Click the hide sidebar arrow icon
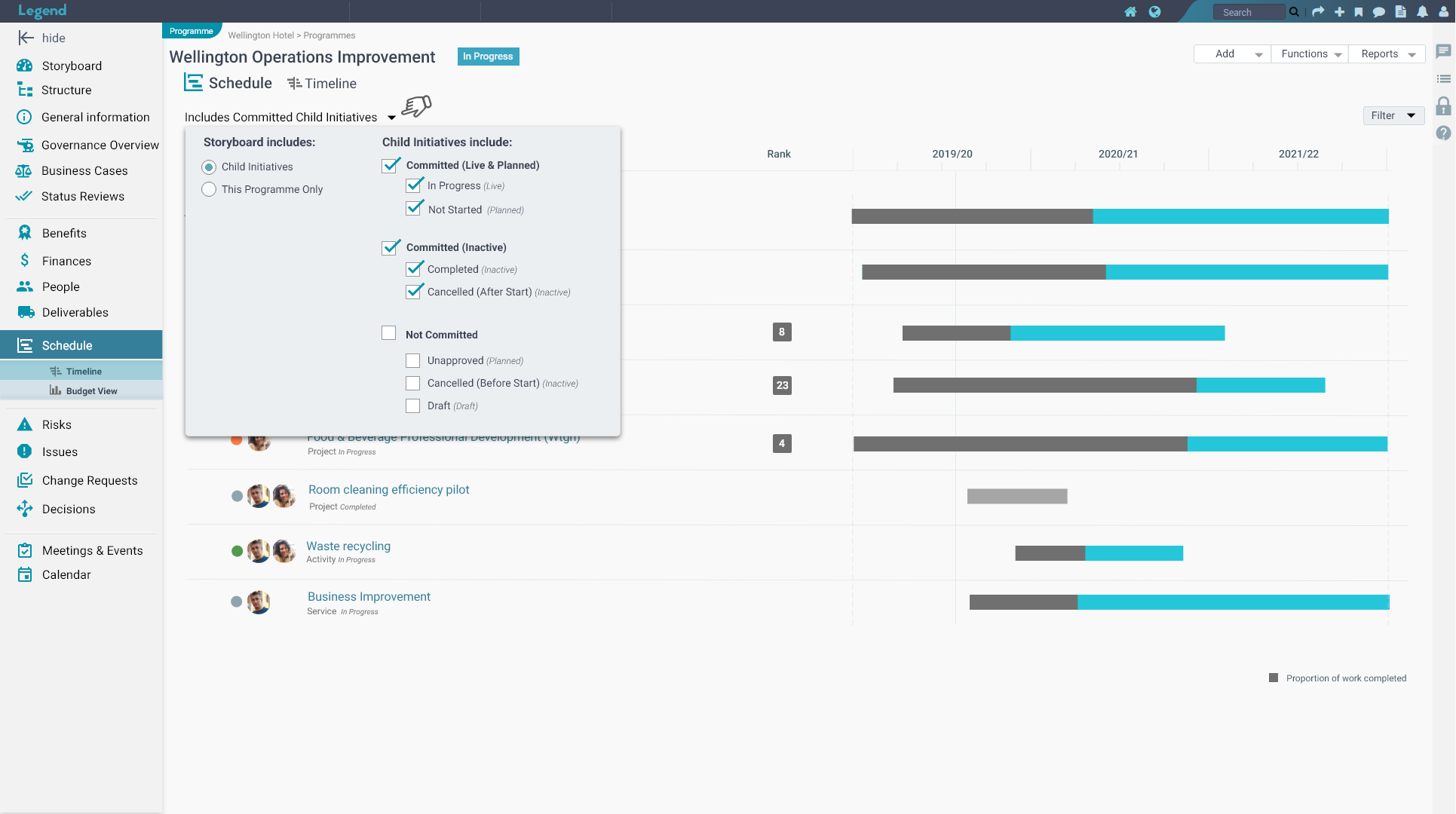Viewport: 1456px width, 814px height. coord(26,38)
